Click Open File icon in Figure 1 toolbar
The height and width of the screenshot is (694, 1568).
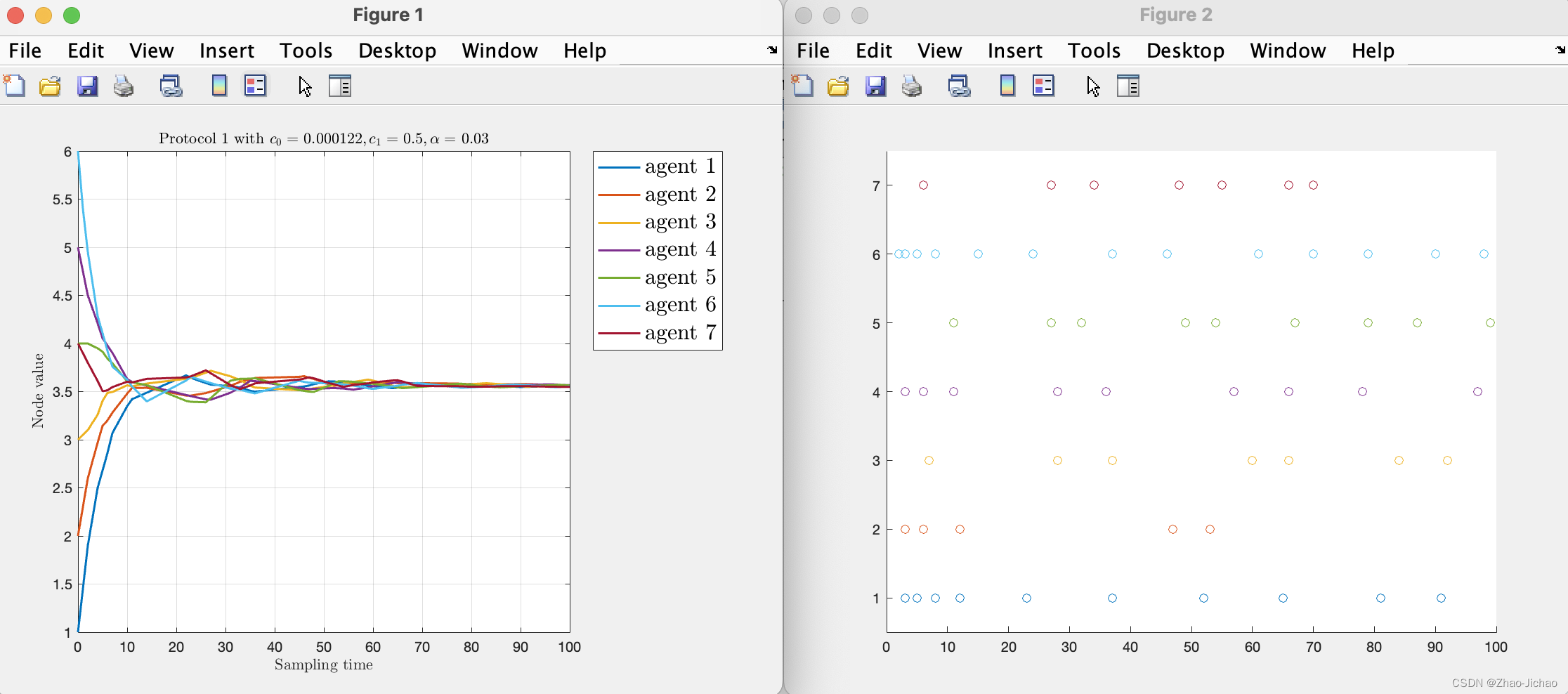(50, 86)
